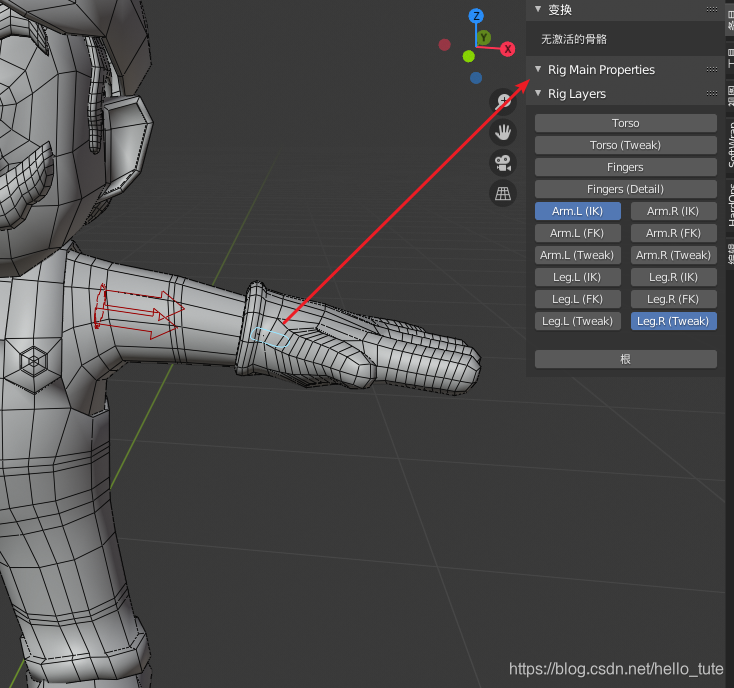The width and height of the screenshot is (734, 688).
Task: Enable the Arm.R (FK) layer
Action: [x=674, y=233]
